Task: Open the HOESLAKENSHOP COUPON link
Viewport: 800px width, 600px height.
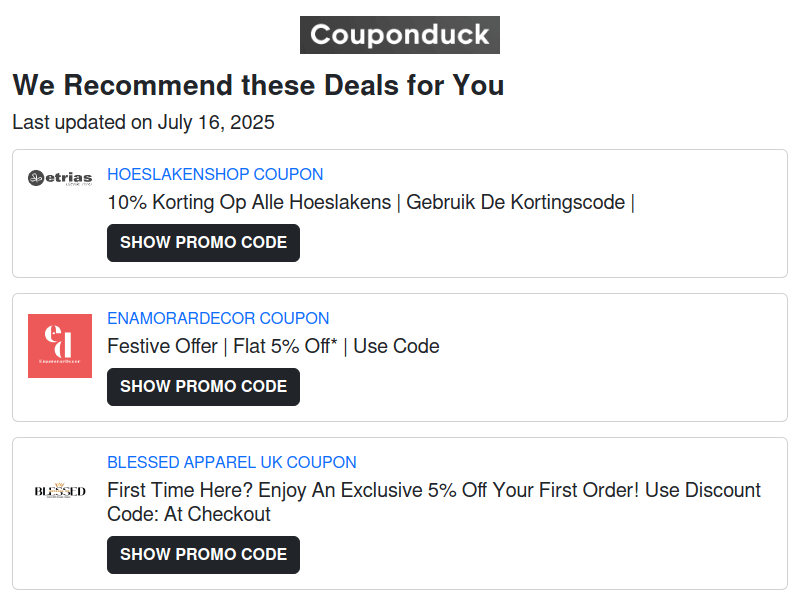Action: pos(215,174)
